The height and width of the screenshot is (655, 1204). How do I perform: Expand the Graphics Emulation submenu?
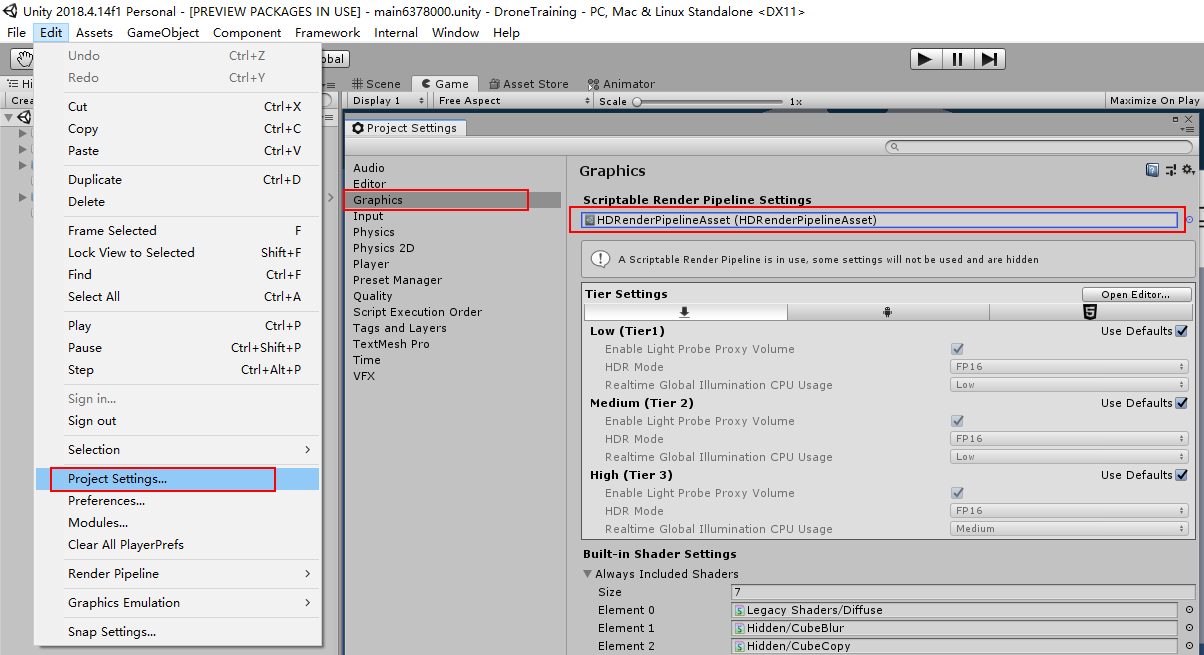pyautogui.click(x=178, y=603)
